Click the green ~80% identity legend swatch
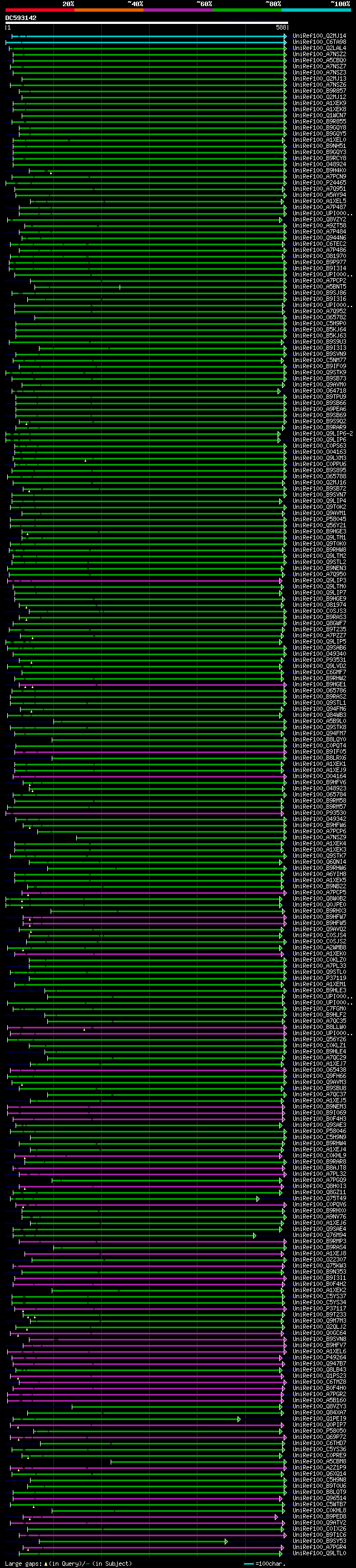This screenshot has width=356, height=1568. [247, 11]
